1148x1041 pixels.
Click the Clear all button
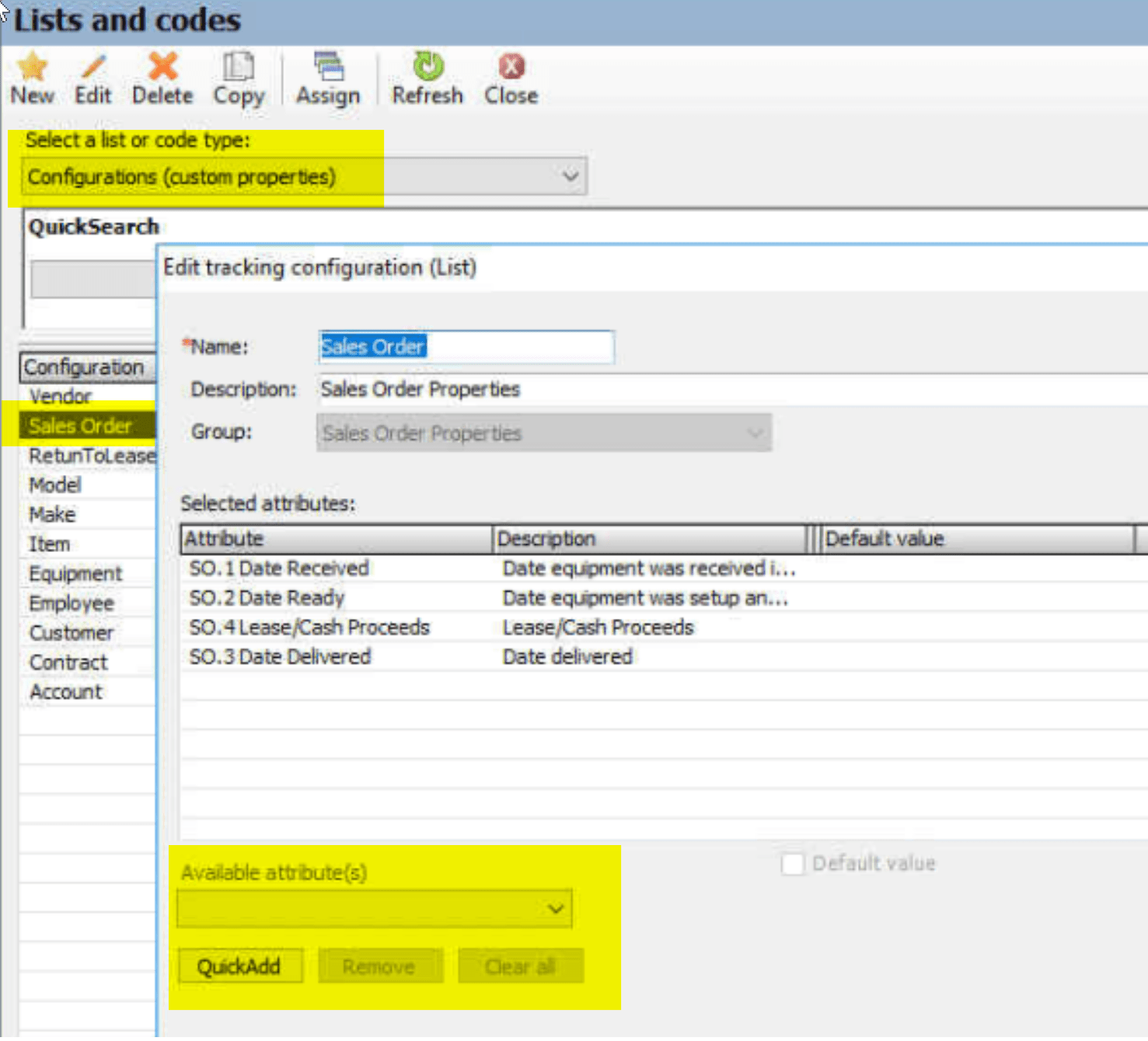(520, 966)
